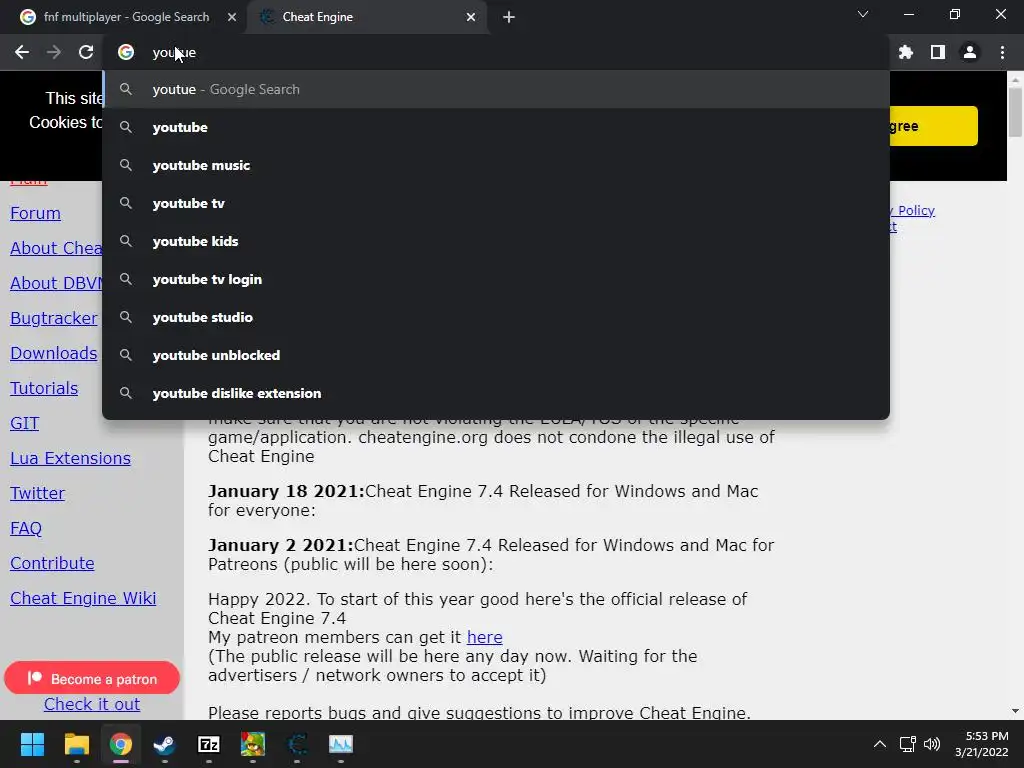The width and height of the screenshot is (1024, 768).
Task: Open the Contribute sidebar link
Action: click(x=52, y=563)
